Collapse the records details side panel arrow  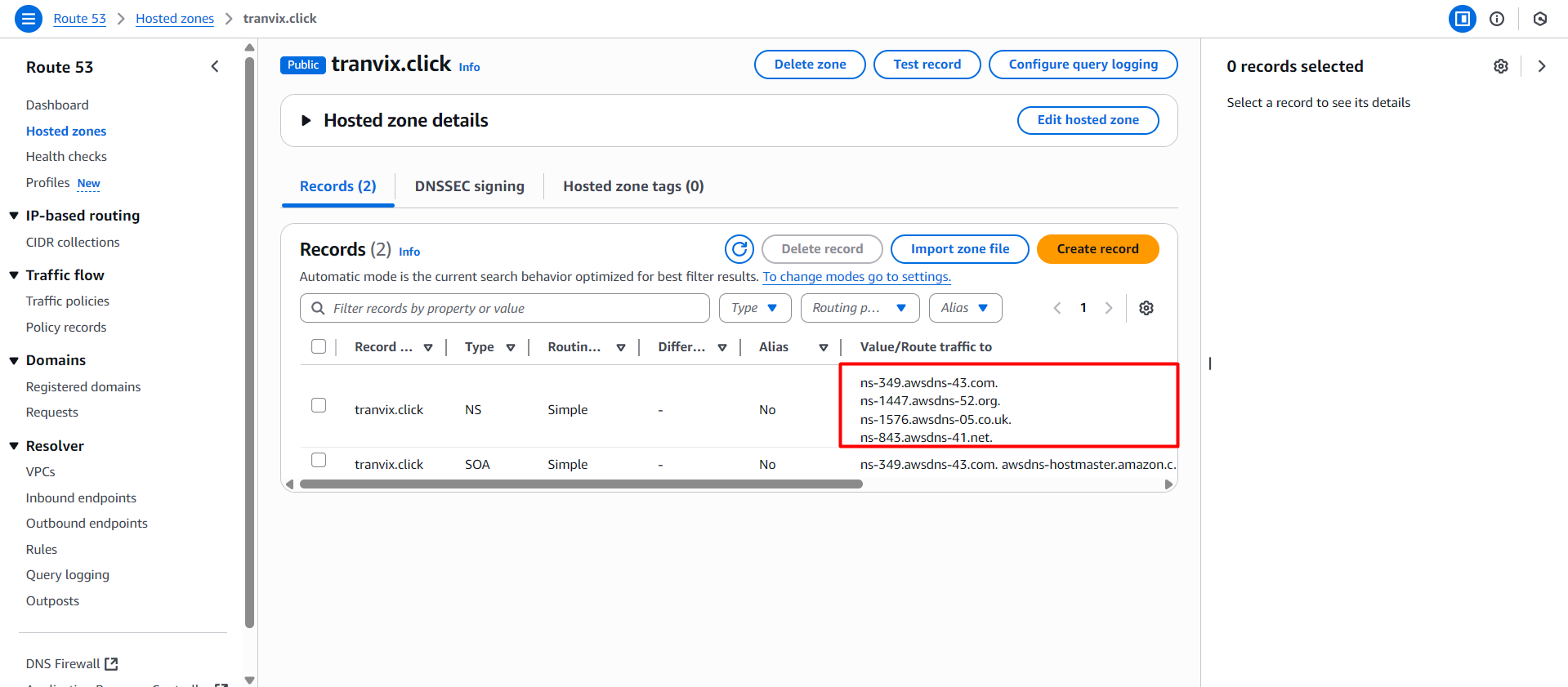coord(1541,66)
